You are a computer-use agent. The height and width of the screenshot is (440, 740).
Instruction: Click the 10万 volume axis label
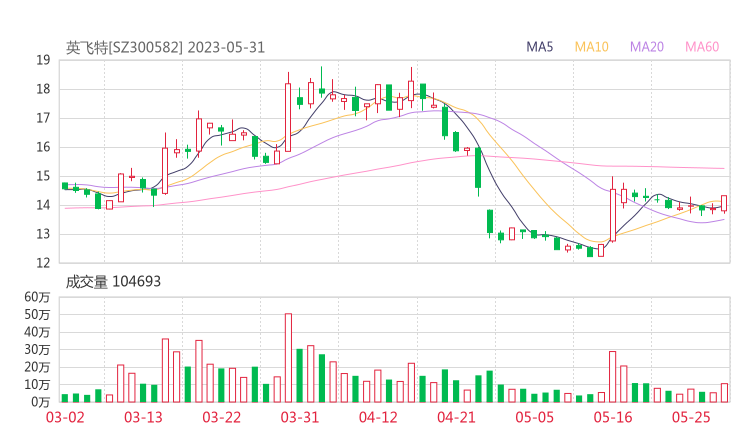(x=37, y=385)
